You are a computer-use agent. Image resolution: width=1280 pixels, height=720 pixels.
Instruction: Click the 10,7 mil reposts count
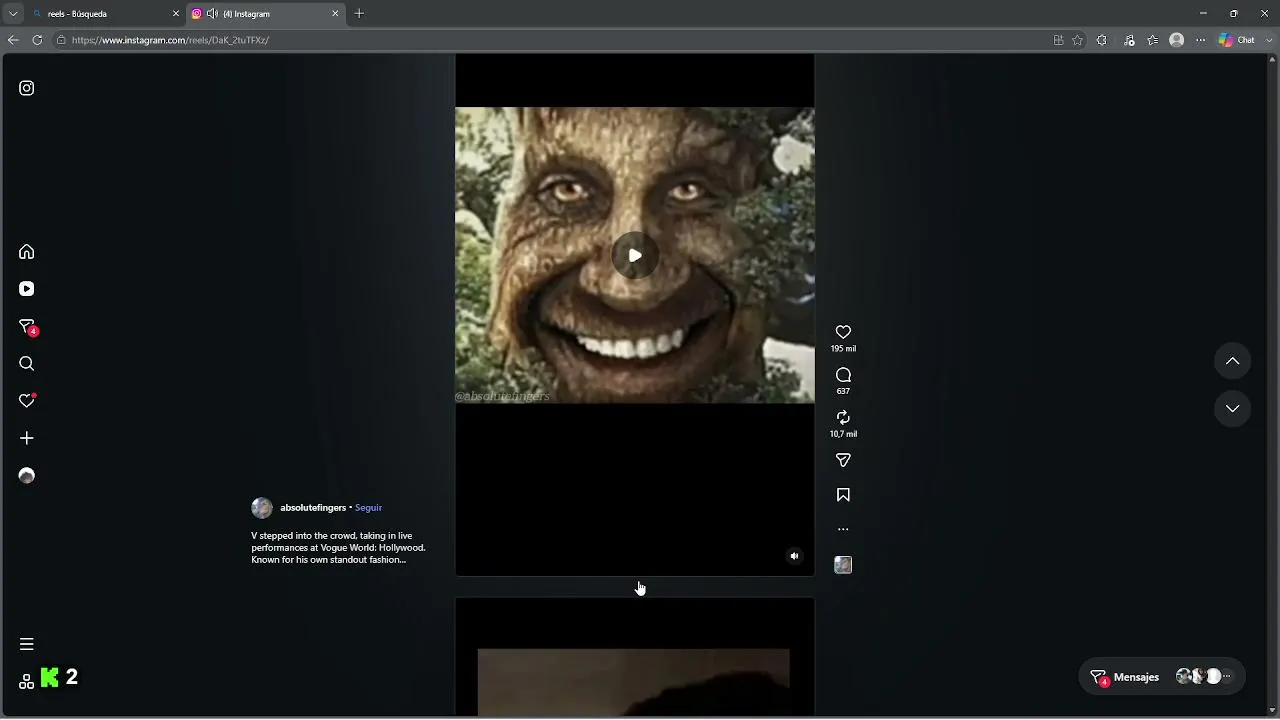point(843,434)
